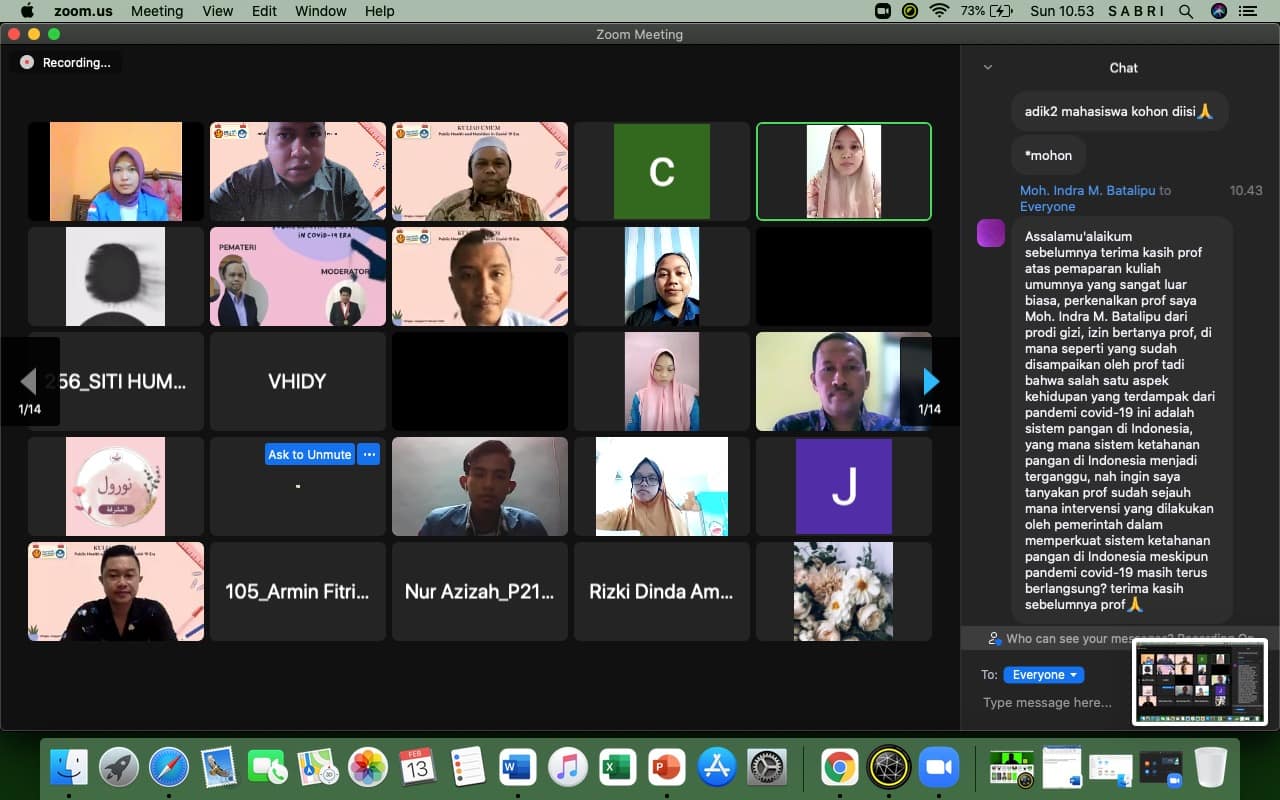The height and width of the screenshot is (800, 1280).
Task: Go to previous page of participants
Action: pyautogui.click(x=29, y=381)
